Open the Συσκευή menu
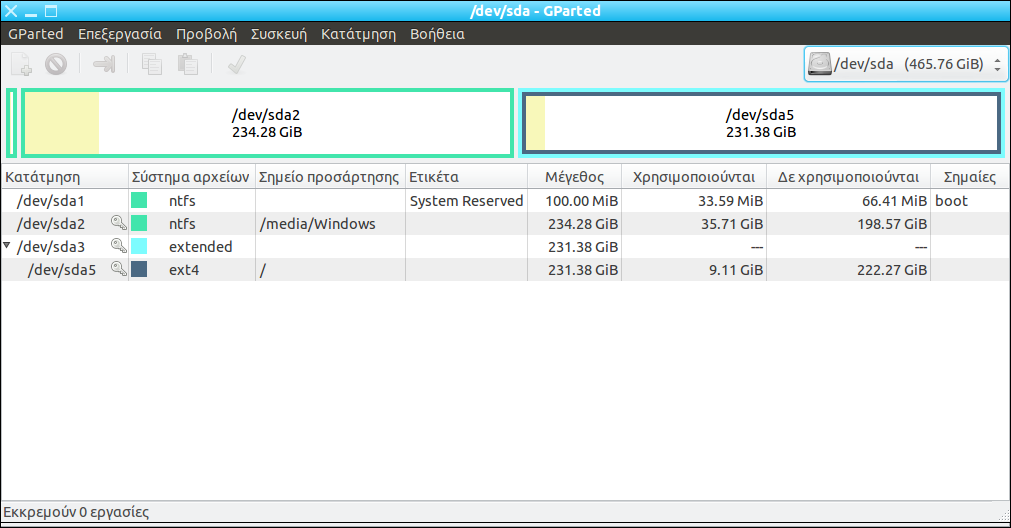1011x528 pixels. [x=279, y=34]
